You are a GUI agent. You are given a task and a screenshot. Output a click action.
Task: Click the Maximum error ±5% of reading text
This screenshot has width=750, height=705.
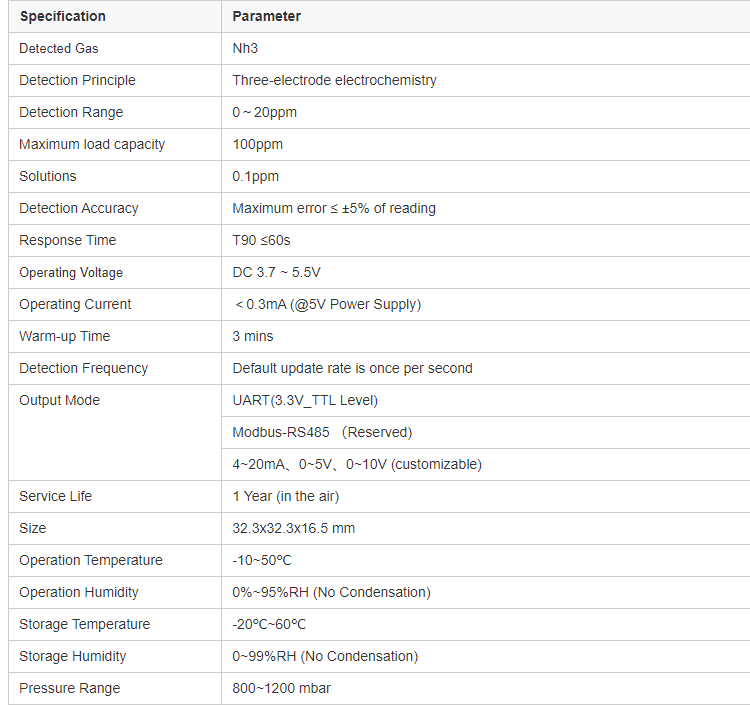click(334, 209)
